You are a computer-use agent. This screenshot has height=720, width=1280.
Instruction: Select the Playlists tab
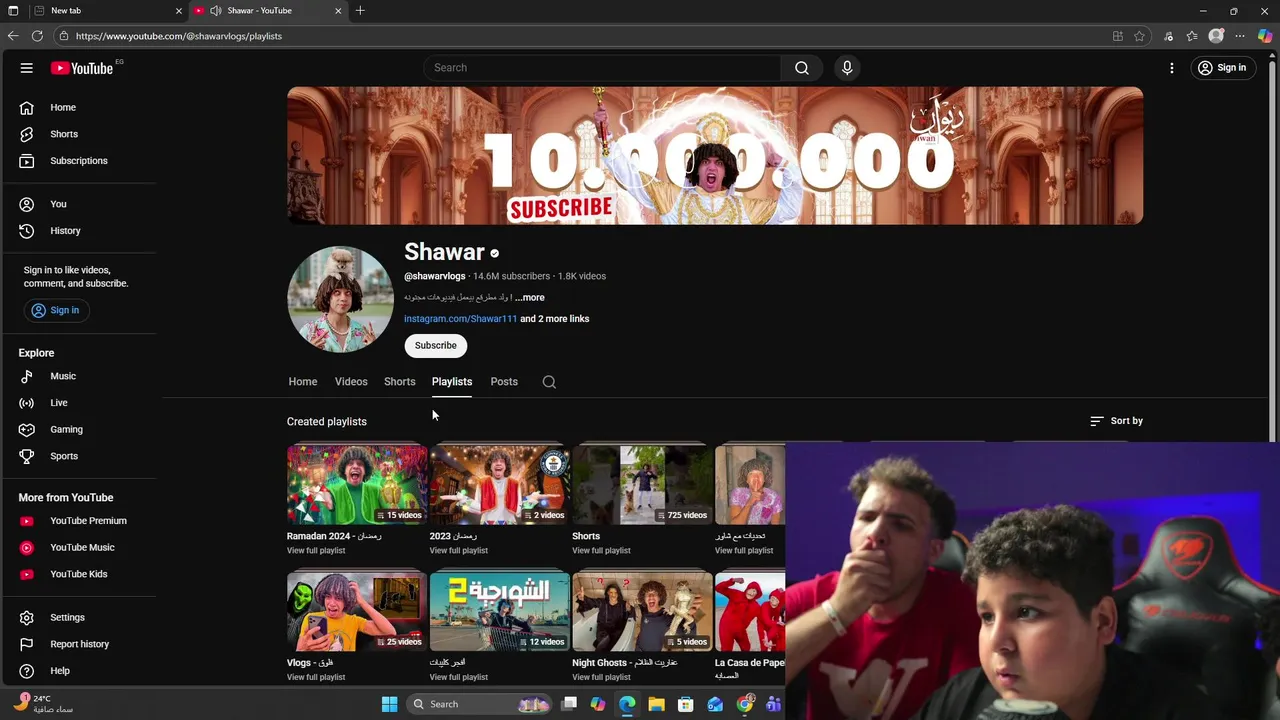click(452, 382)
